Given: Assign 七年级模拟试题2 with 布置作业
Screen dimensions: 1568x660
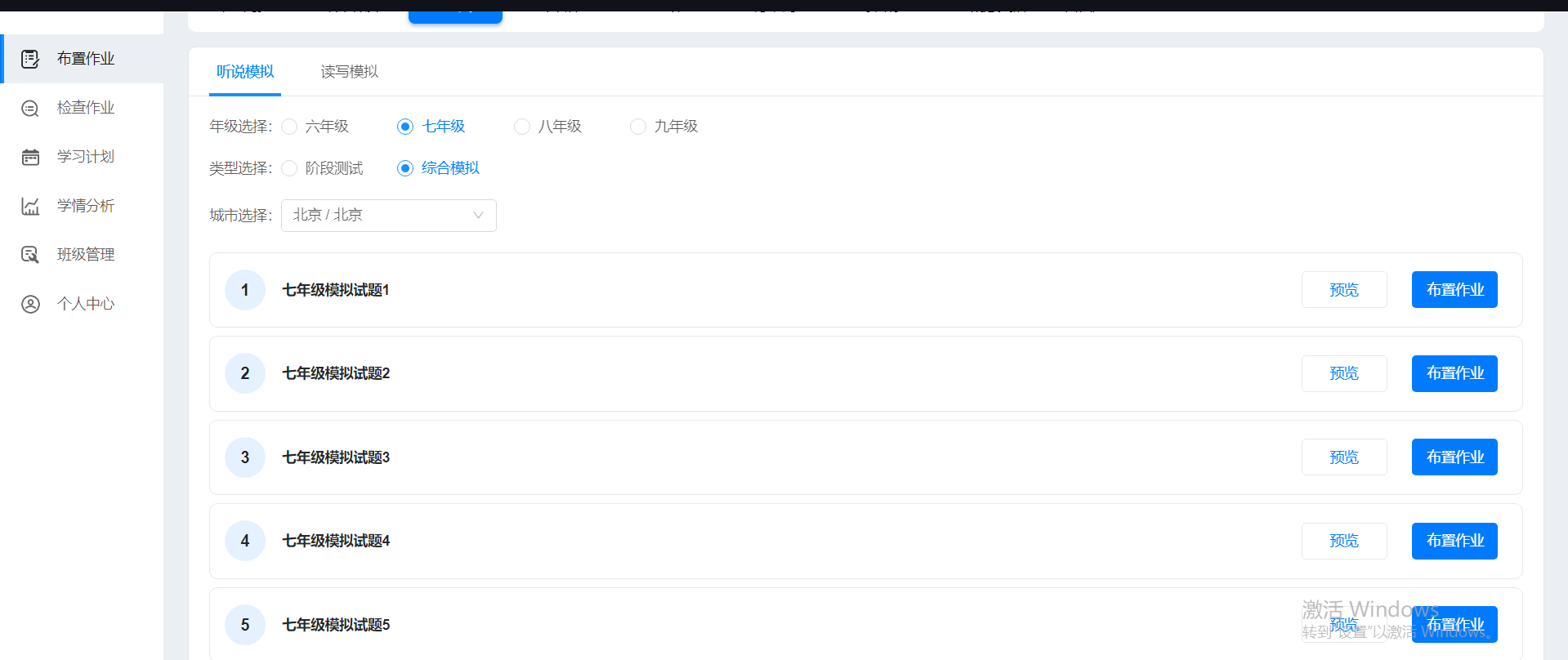Looking at the screenshot, I should [1454, 373].
